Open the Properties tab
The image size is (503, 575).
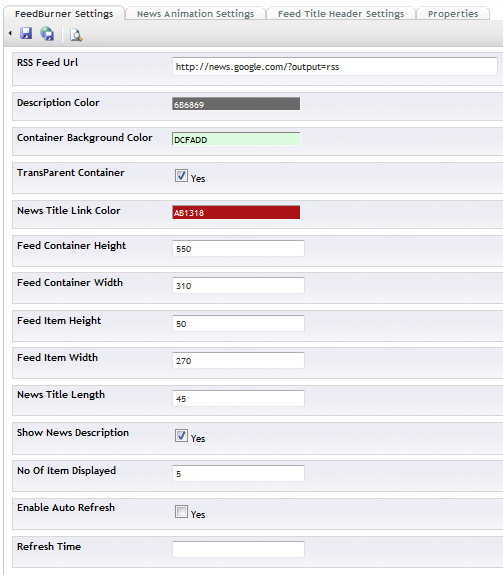pyautogui.click(x=453, y=14)
